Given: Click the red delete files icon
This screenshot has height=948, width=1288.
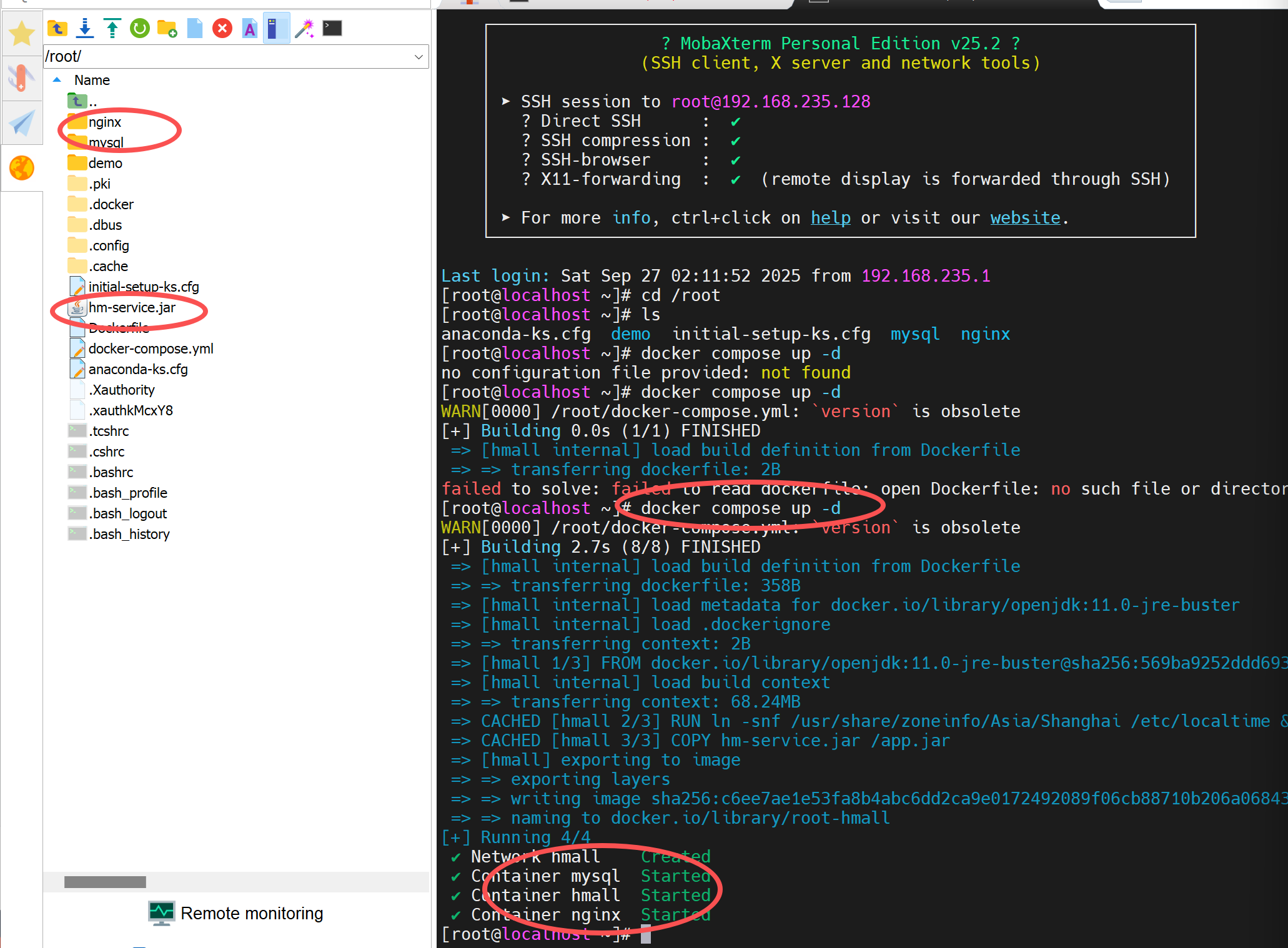Looking at the screenshot, I should point(222,28).
